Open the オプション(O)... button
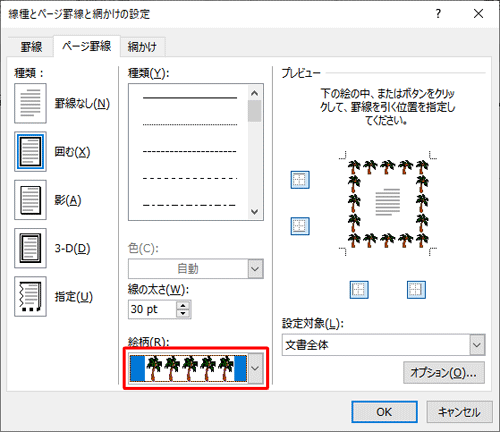The image size is (500, 432). [444, 373]
